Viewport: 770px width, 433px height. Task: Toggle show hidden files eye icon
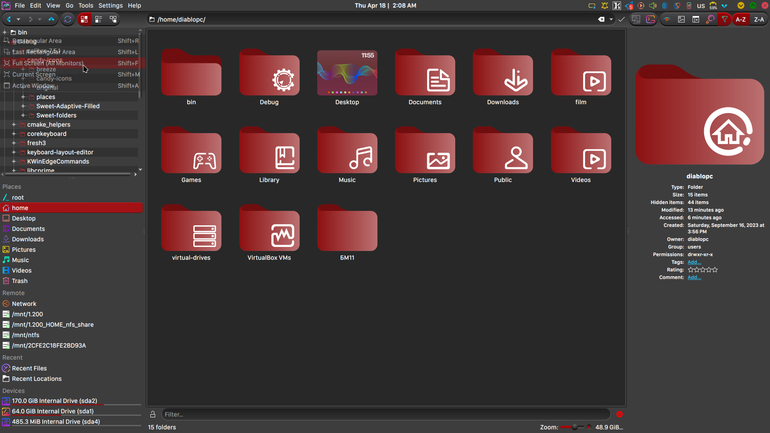pos(667,19)
